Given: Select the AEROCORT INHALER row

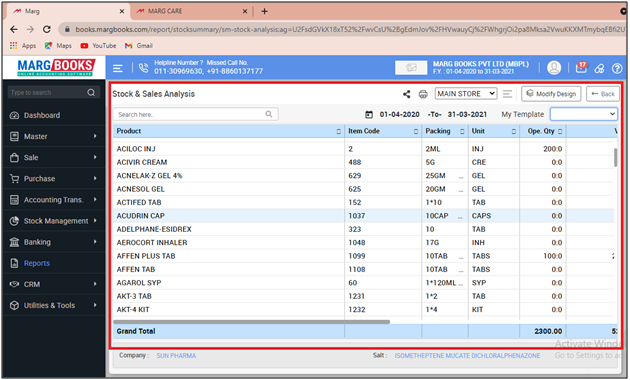Looking at the screenshot, I should [x=363, y=243].
